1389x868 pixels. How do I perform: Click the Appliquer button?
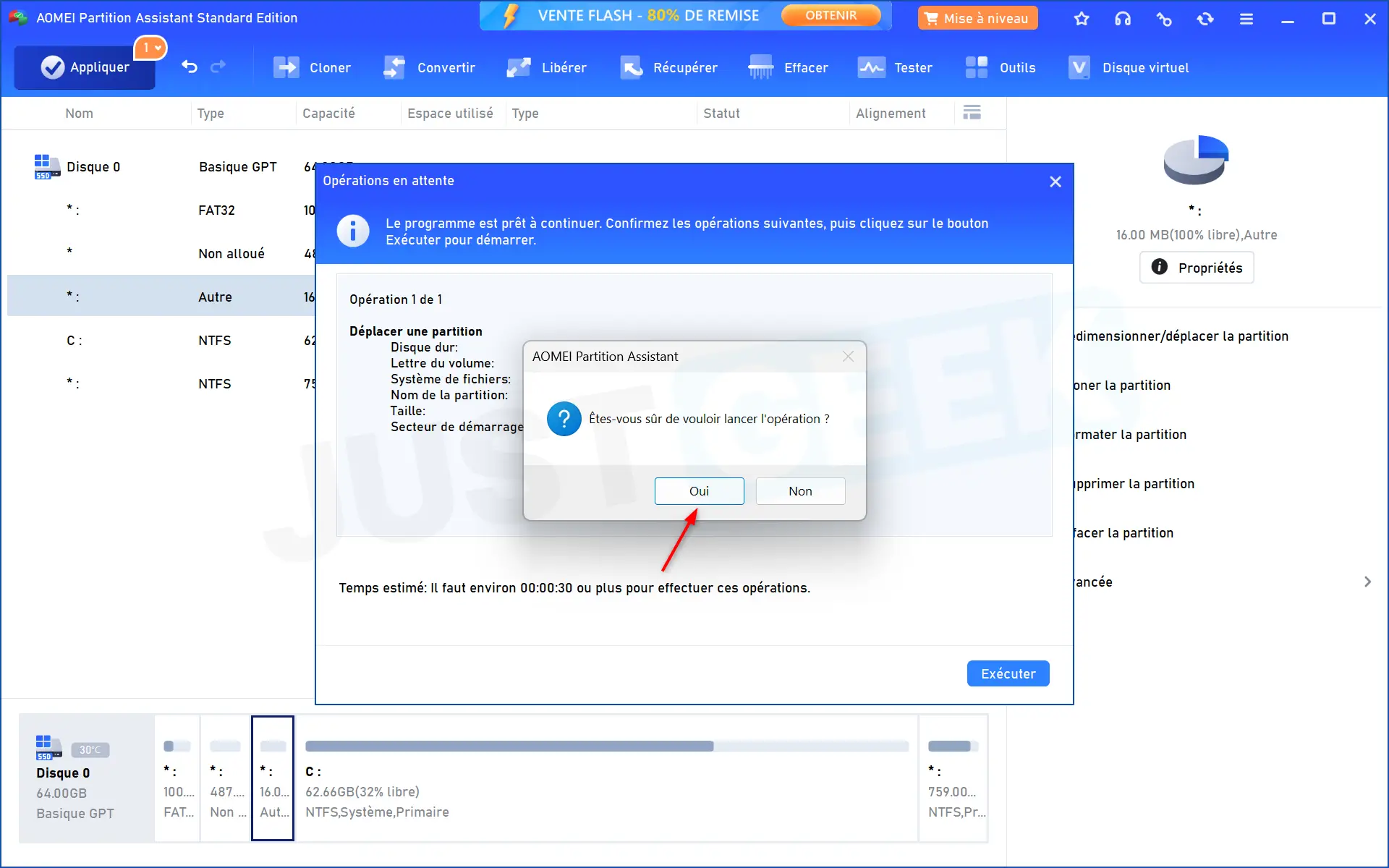point(85,67)
